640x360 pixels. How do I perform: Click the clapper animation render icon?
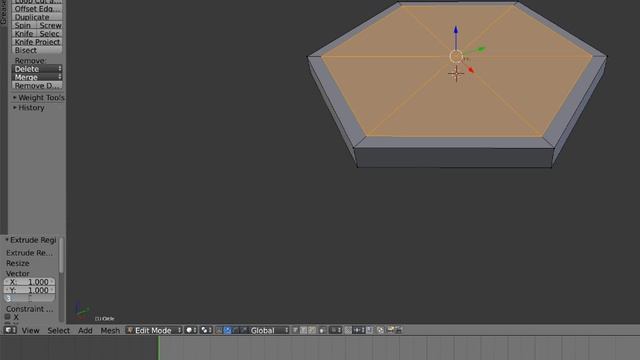399,330
